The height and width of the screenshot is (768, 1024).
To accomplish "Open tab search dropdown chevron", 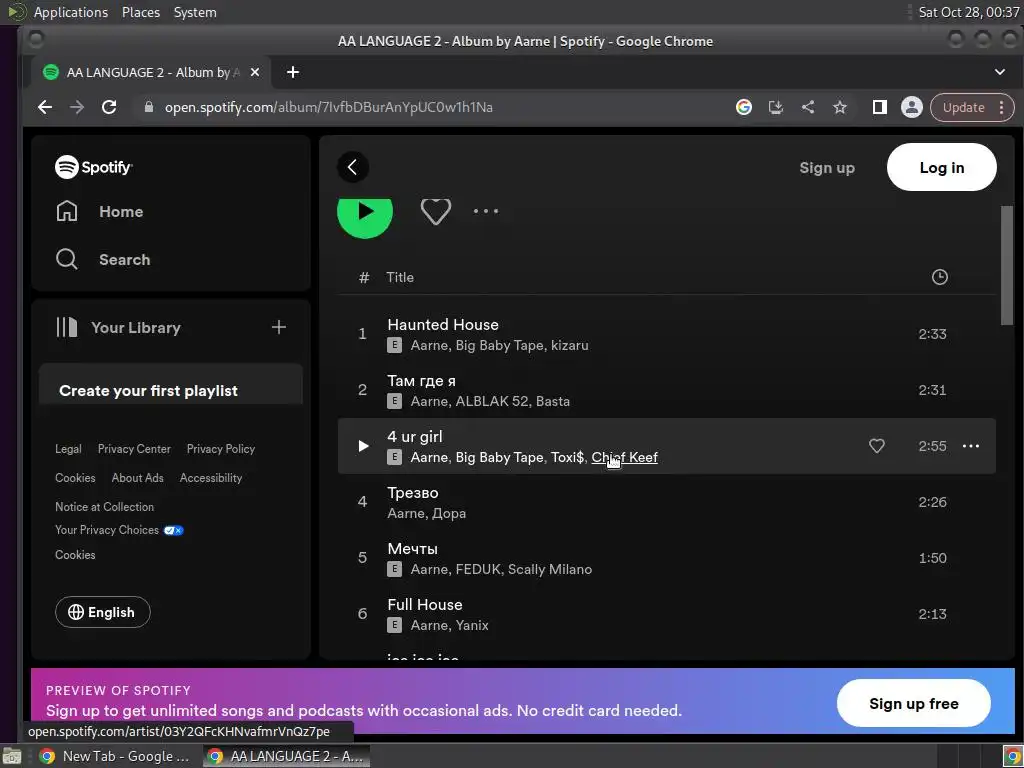I will 999,72.
